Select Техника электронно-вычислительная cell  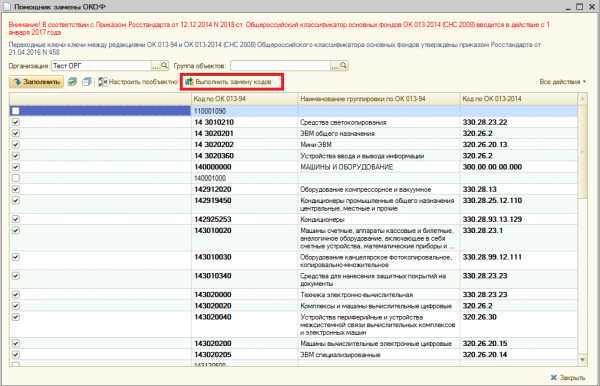(x=379, y=295)
